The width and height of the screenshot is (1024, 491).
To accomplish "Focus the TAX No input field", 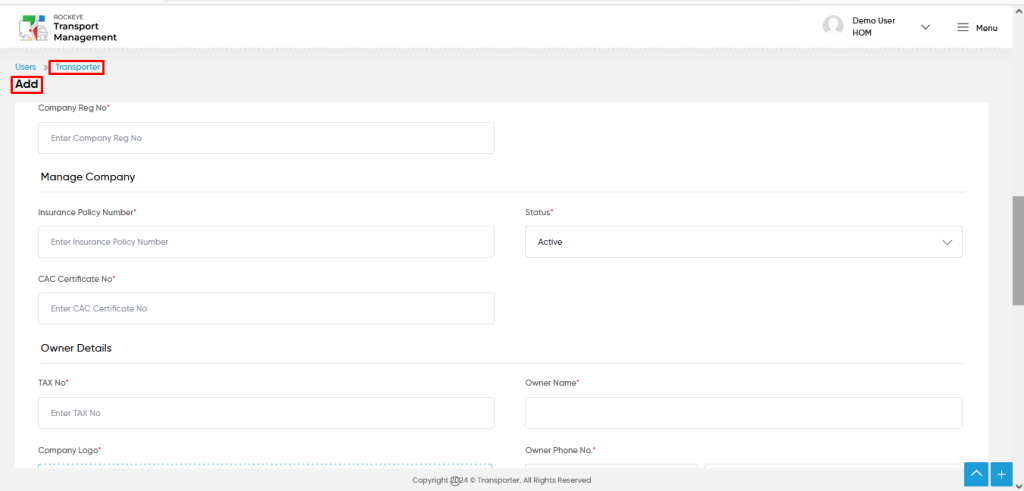I will 266,413.
